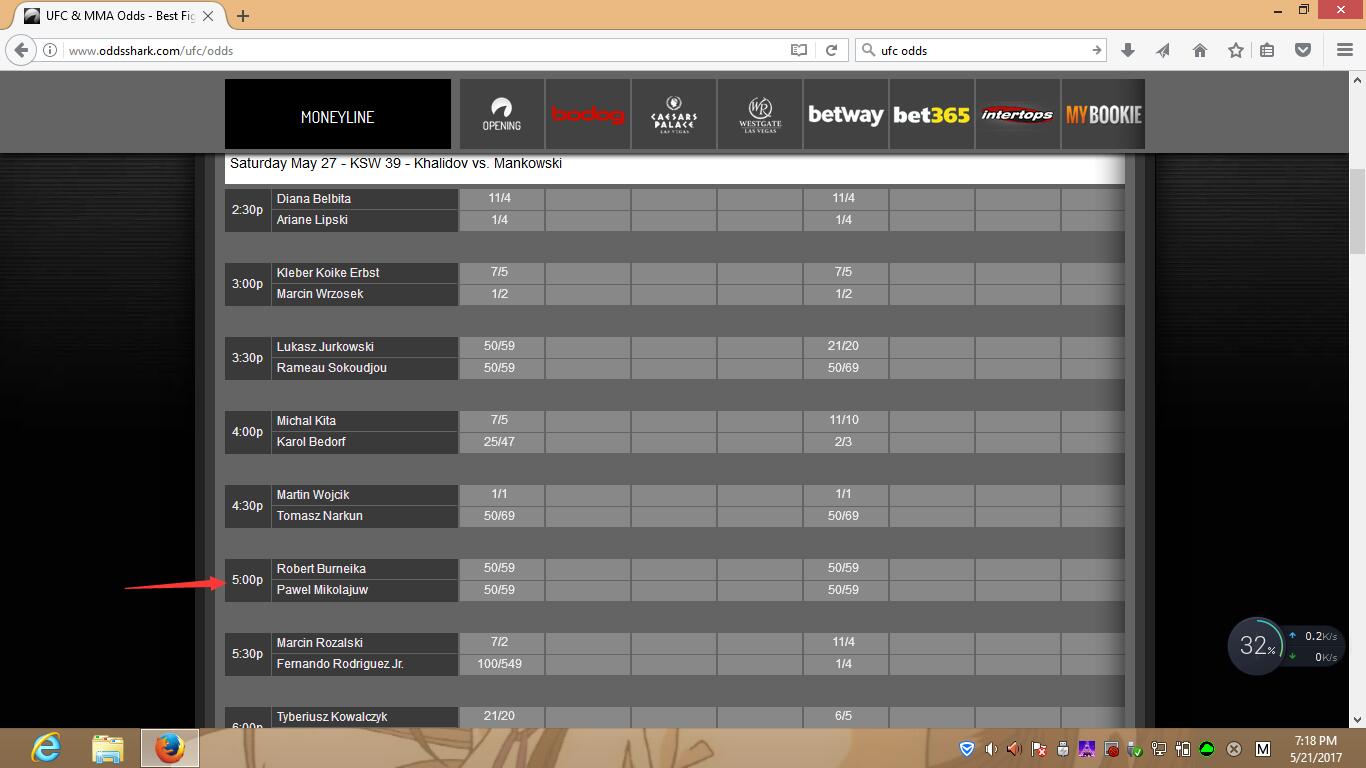Viewport: 1366px width, 768px height.
Task: Open the Firefox hamburger menu
Action: pos(1345,50)
